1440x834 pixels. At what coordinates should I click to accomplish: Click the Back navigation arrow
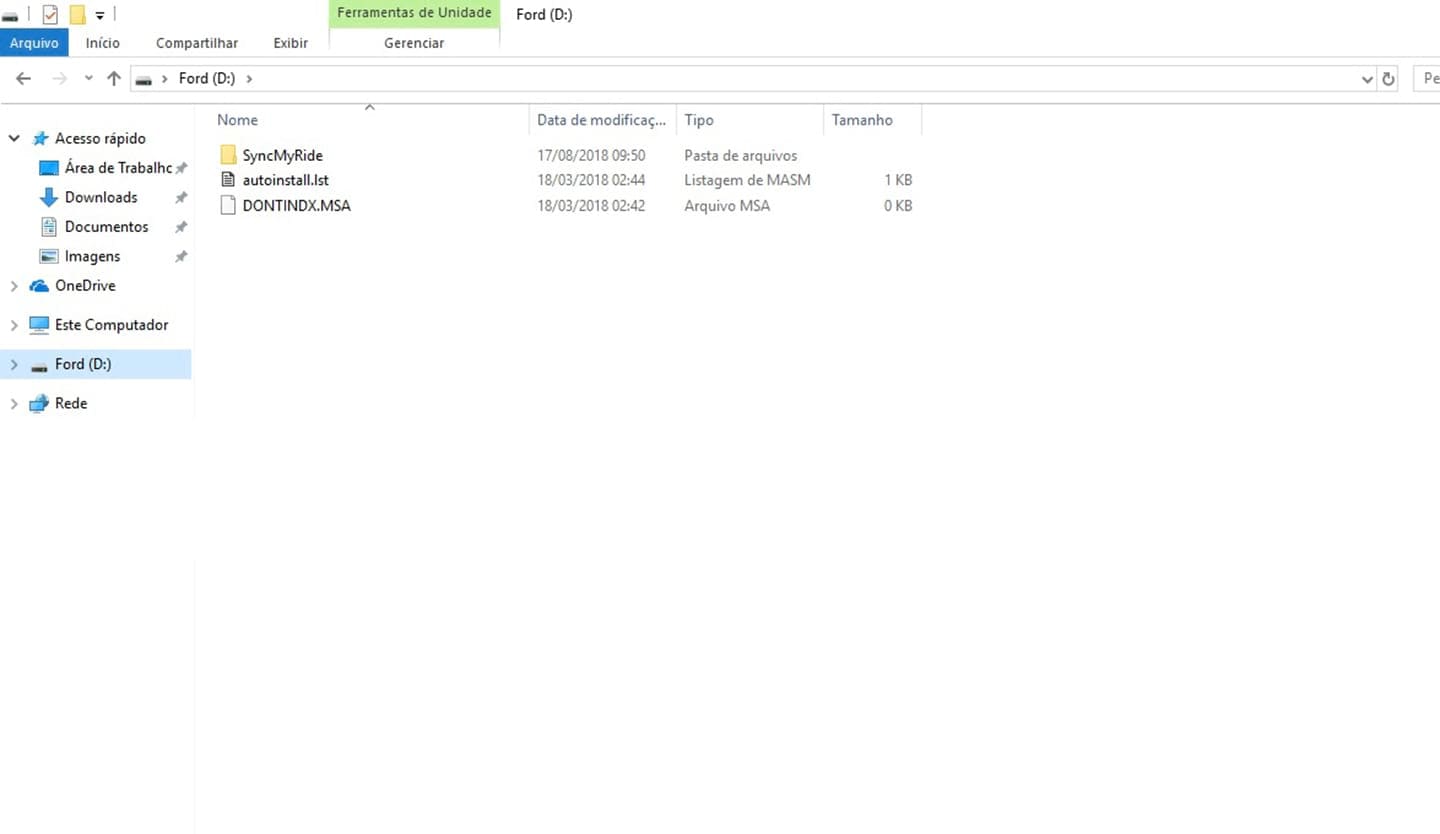click(x=24, y=79)
